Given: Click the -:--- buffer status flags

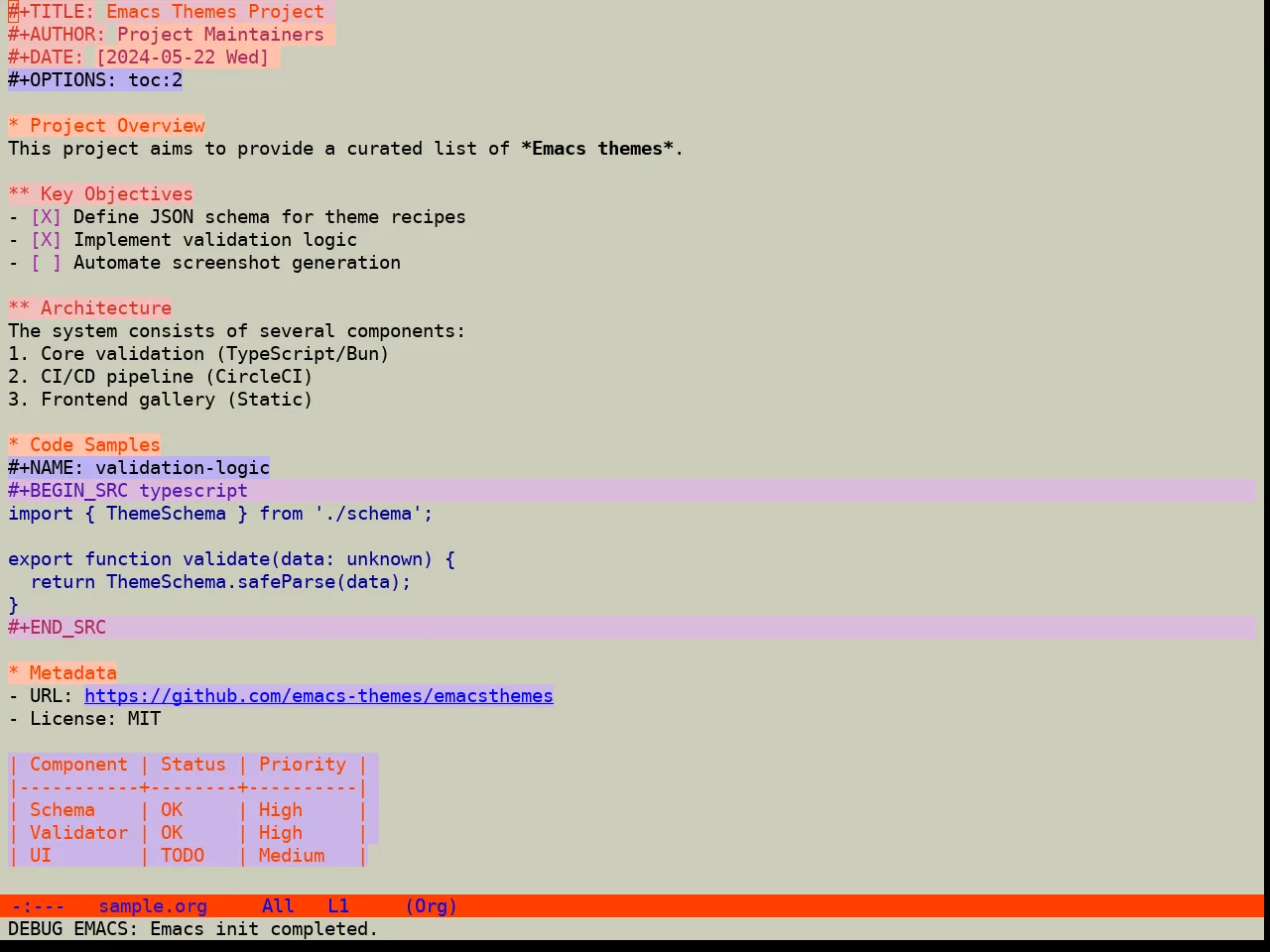Looking at the screenshot, I should (38, 906).
